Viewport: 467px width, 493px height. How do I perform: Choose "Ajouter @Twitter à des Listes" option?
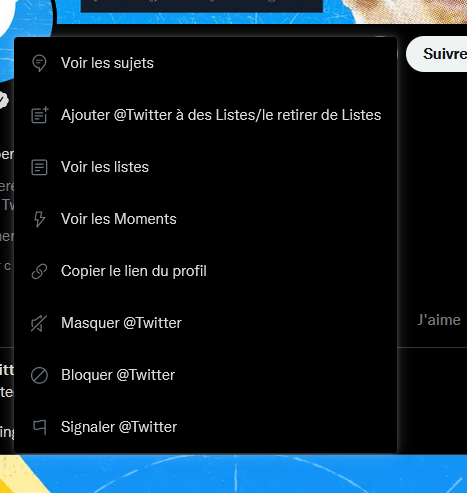206,115
